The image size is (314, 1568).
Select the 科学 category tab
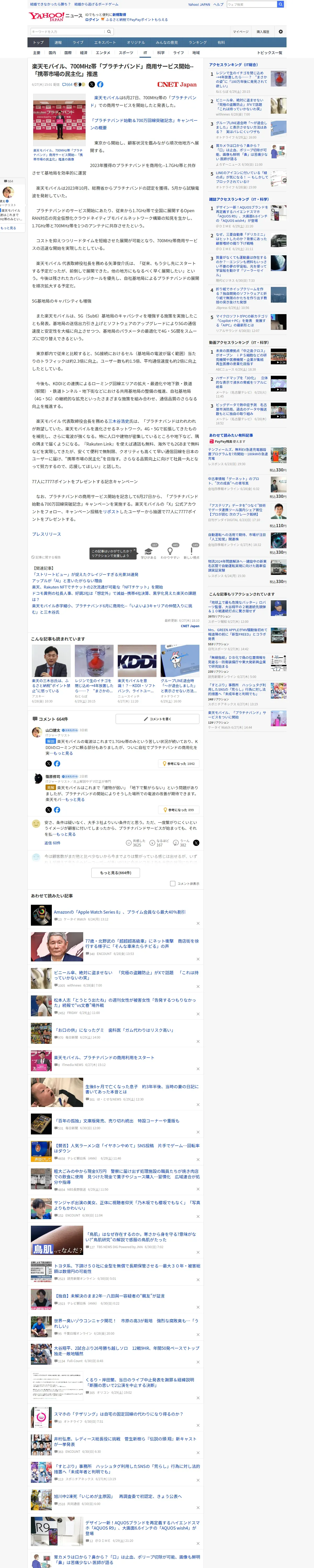pyautogui.click(x=160, y=53)
